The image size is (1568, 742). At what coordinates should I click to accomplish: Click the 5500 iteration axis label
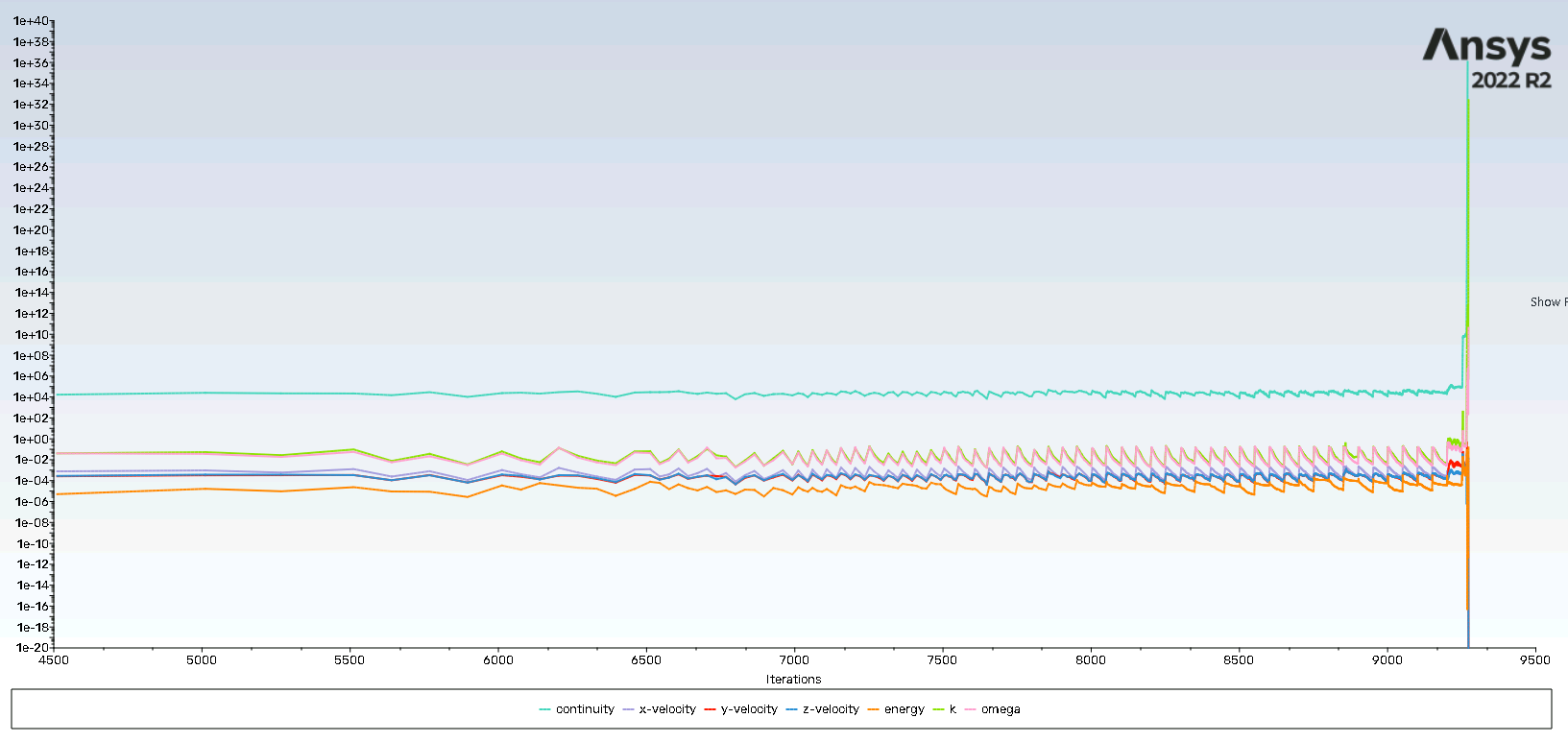[350, 659]
